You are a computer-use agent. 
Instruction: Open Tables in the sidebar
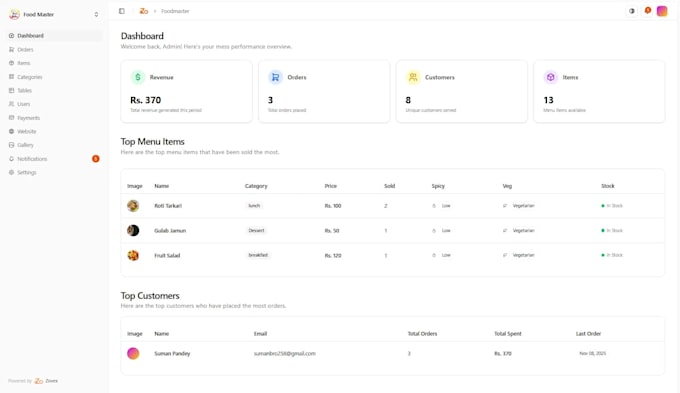(54, 90)
